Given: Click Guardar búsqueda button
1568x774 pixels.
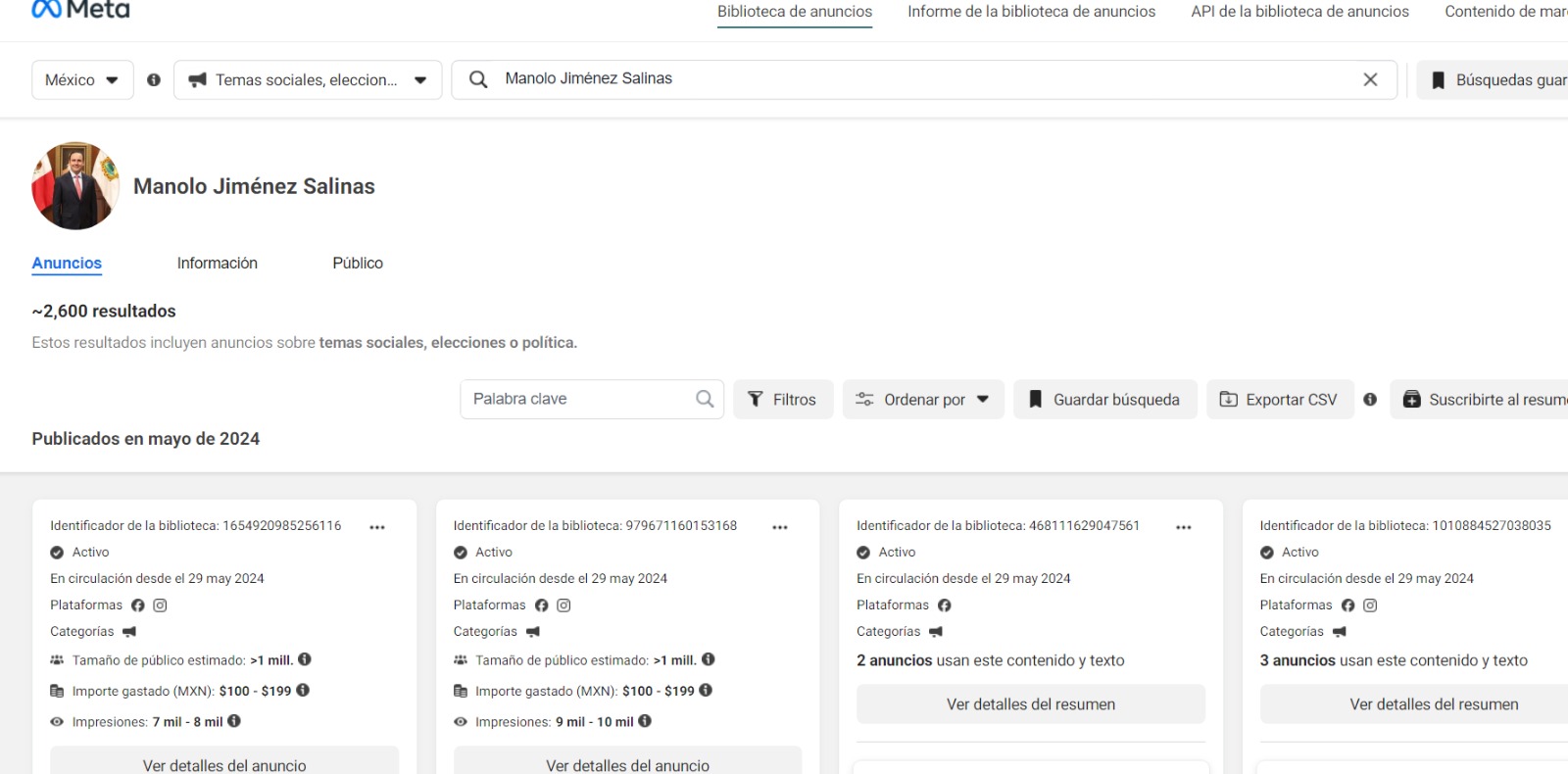Looking at the screenshot, I should click(1105, 399).
